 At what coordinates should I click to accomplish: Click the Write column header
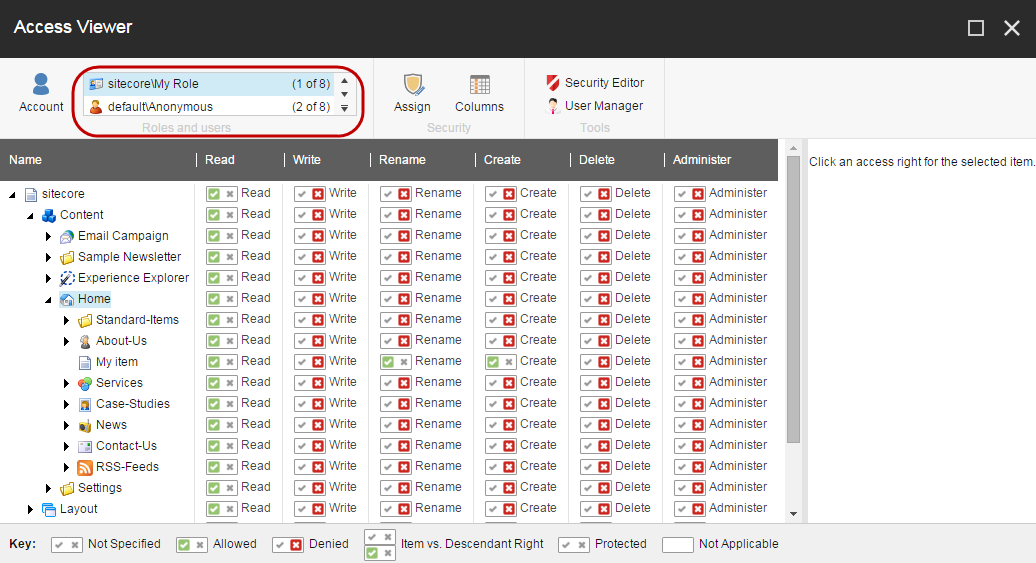click(307, 160)
